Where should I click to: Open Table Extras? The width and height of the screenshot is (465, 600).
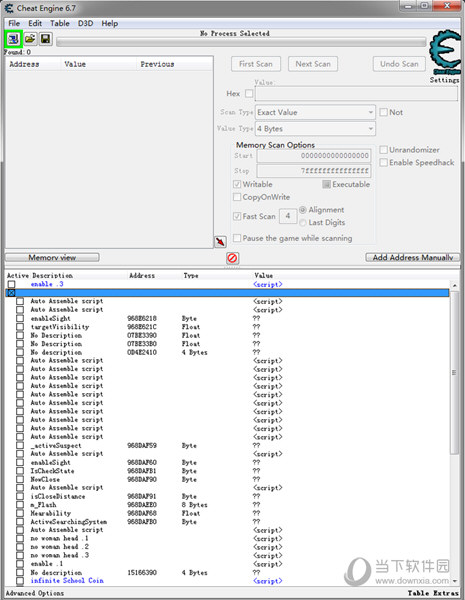[433, 593]
